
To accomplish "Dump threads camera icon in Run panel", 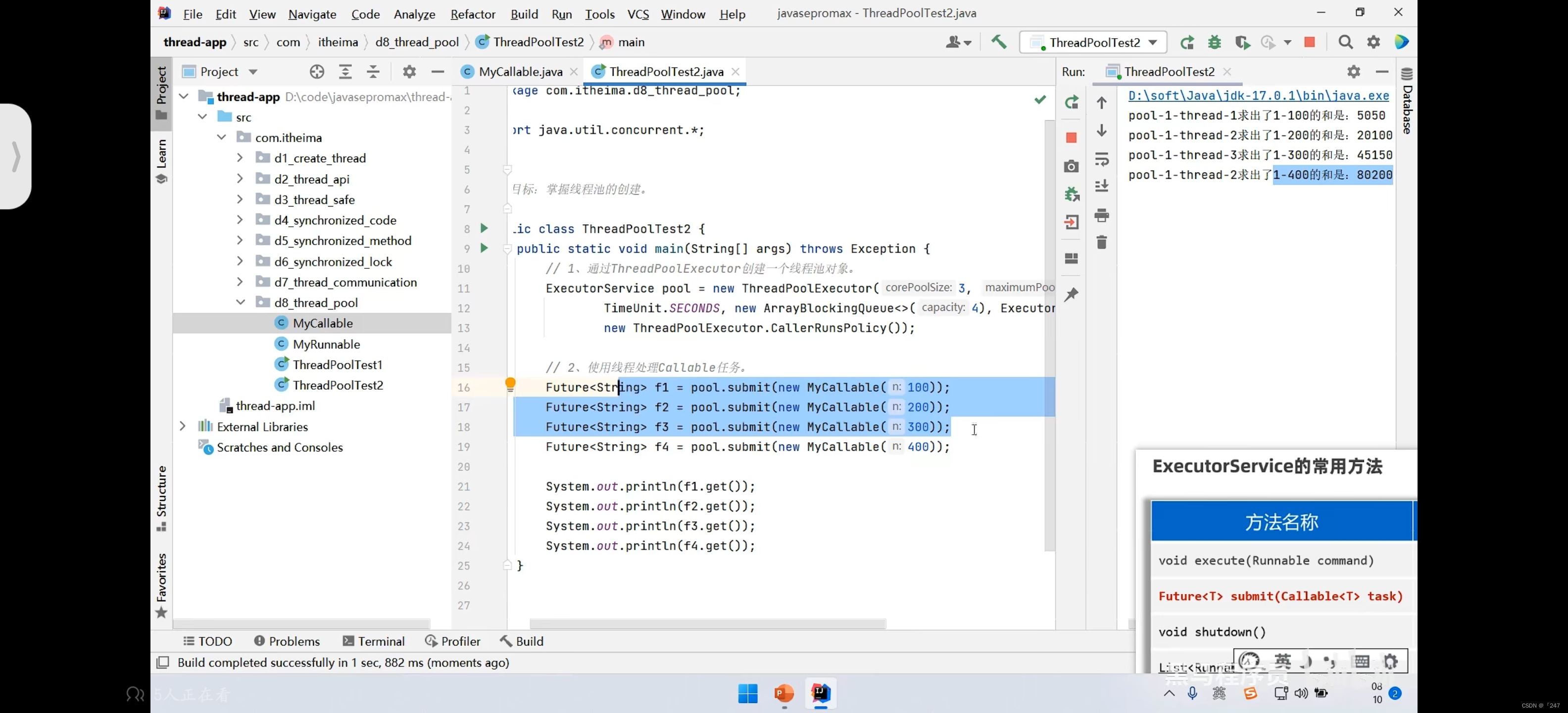I will (1071, 166).
